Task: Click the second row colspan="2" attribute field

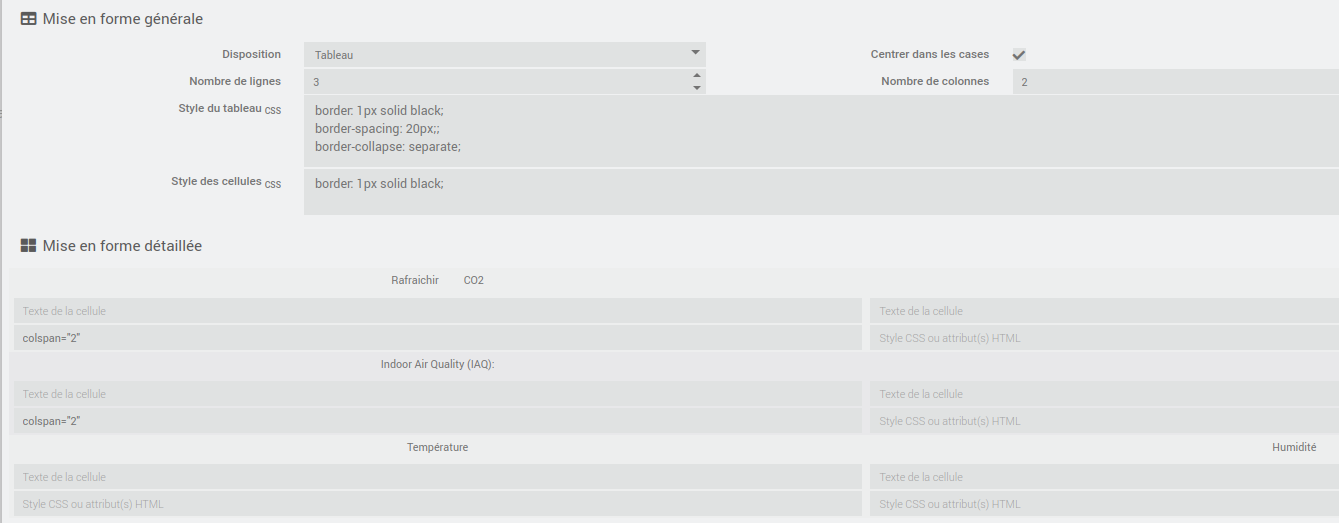Action: coord(438,421)
